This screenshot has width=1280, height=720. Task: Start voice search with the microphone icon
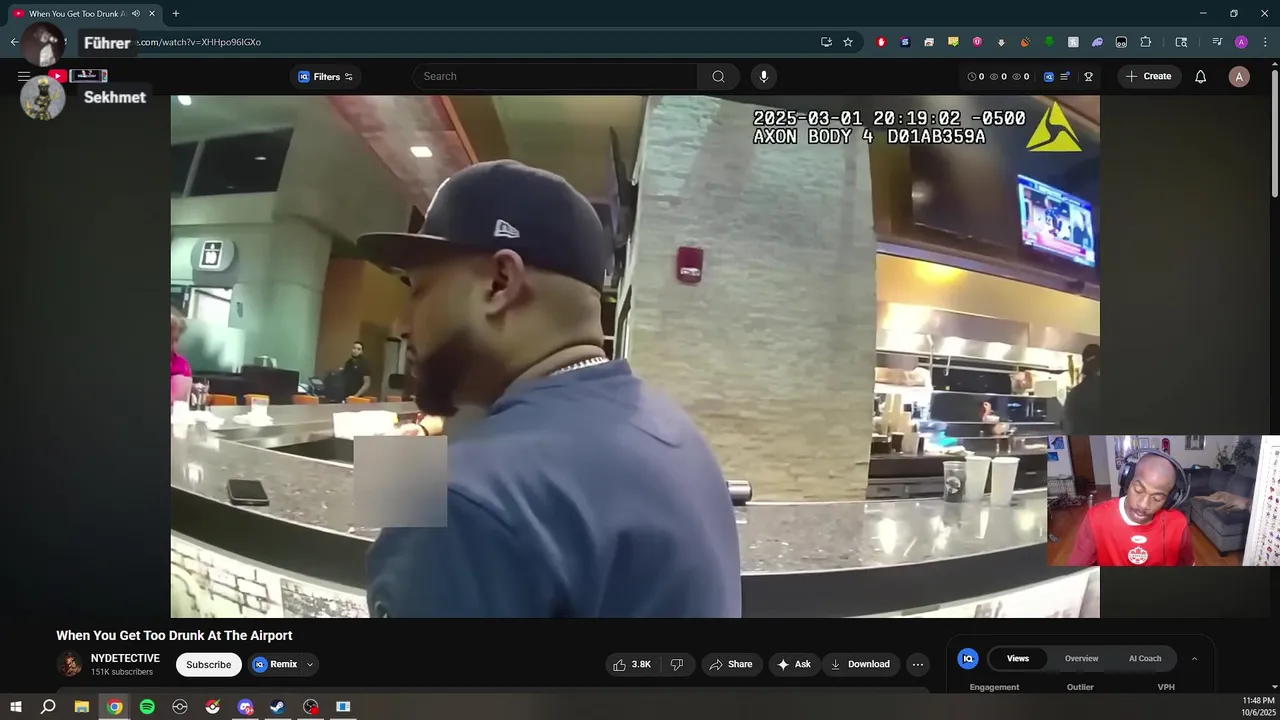coord(764,77)
